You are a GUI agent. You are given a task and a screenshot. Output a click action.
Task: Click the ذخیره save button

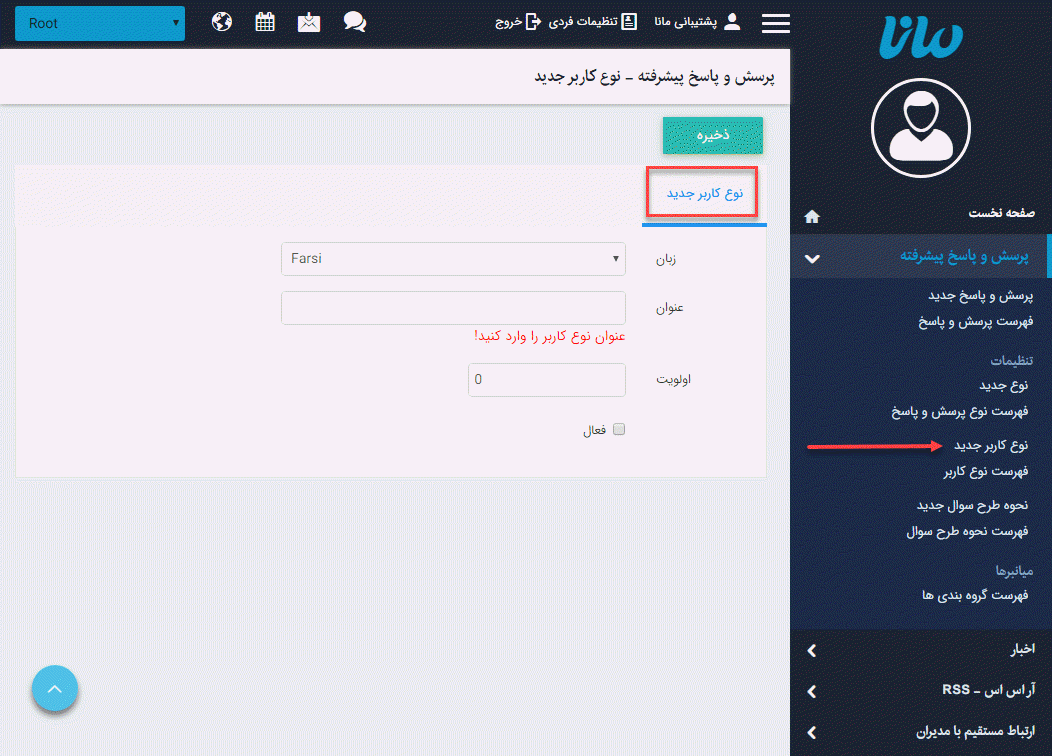click(x=712, y=135)
